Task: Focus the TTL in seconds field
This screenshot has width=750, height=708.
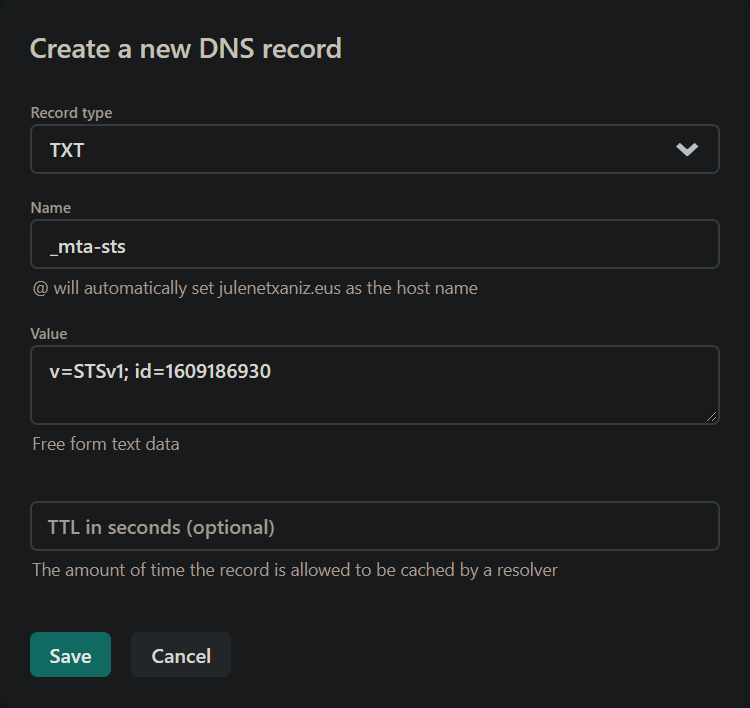Action: (375, 526)
